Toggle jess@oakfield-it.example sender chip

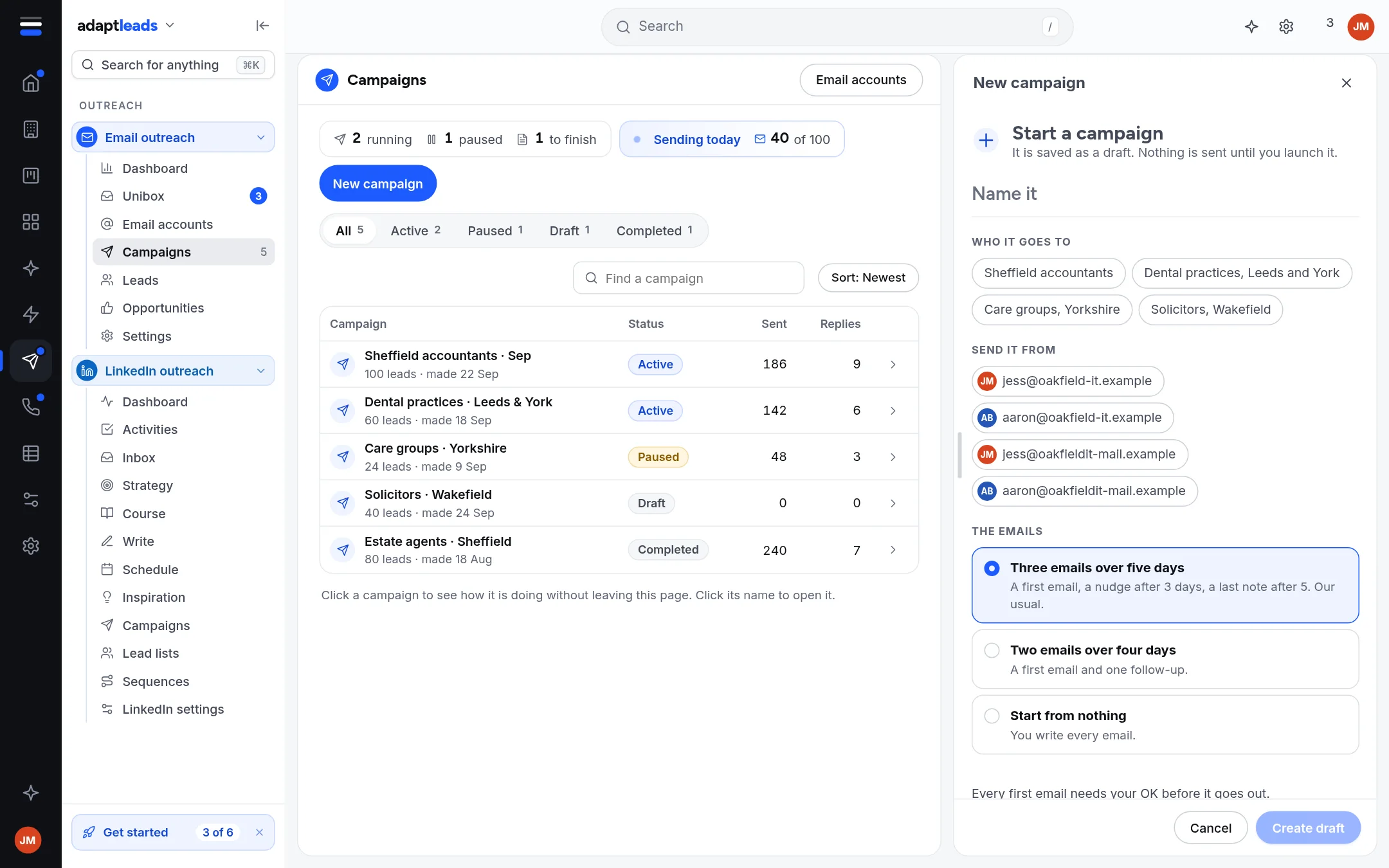1067,381
